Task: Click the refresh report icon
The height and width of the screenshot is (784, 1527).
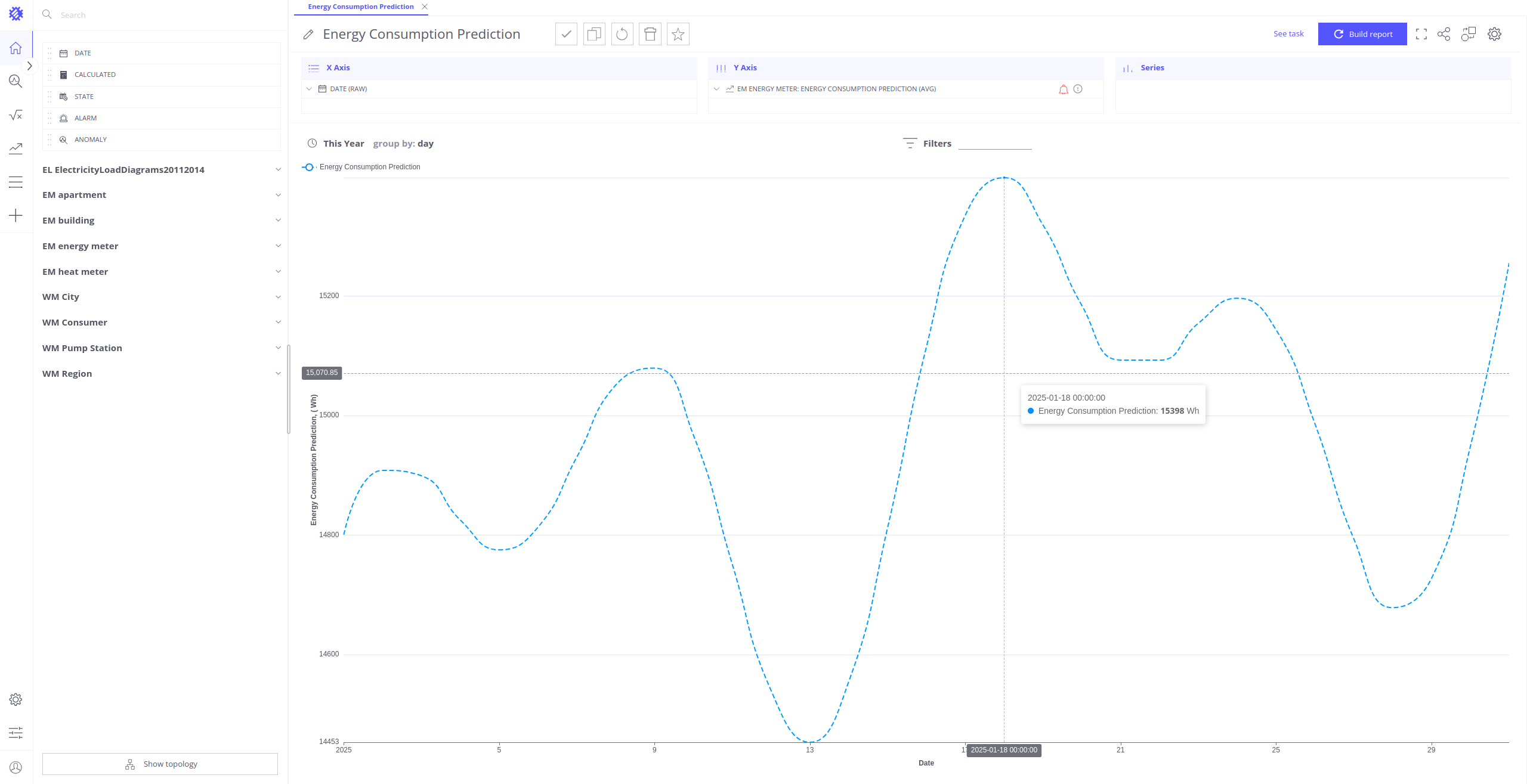Action: coord(622,35)
